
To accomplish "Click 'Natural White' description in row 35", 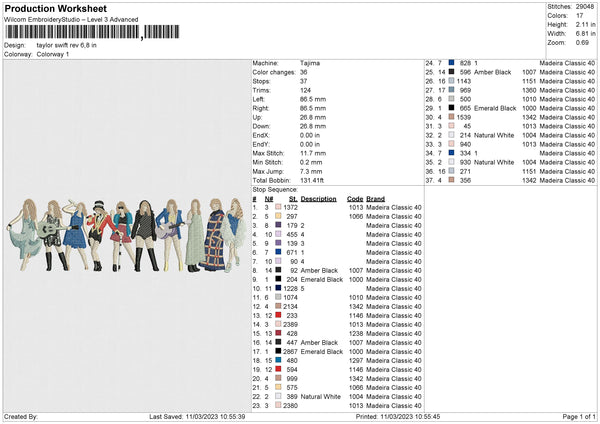I will (x=494, y=162).
